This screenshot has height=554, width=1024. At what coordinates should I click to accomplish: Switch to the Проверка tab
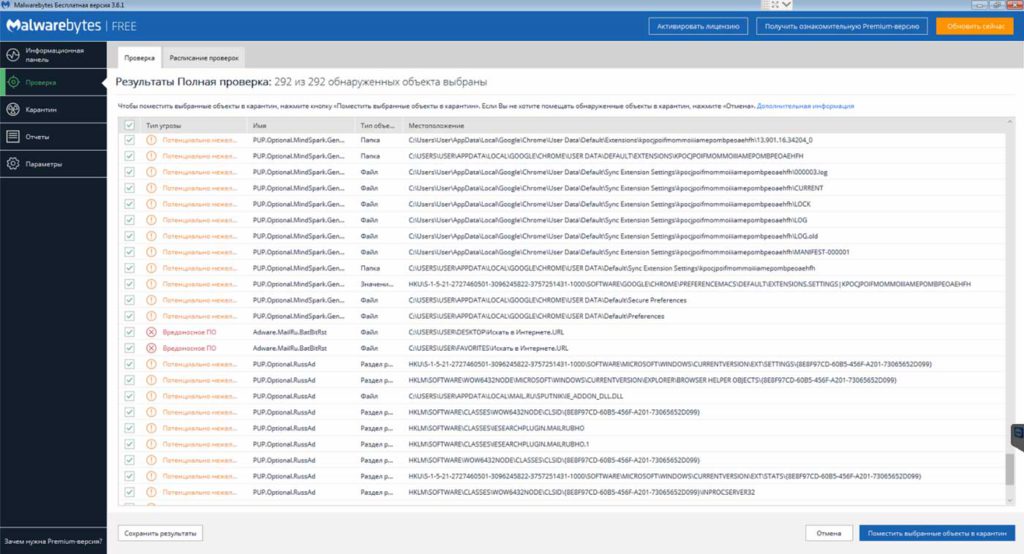[x=139, y=57]
